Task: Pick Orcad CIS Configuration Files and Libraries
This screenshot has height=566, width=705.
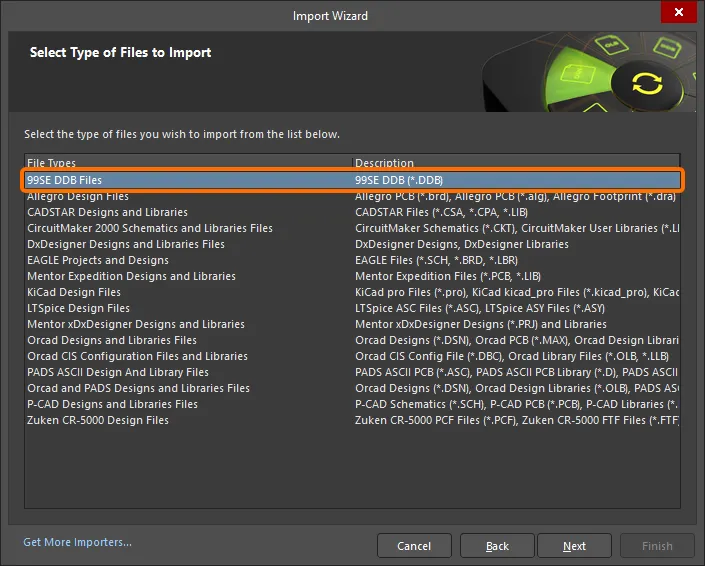Action: [137, 356]
